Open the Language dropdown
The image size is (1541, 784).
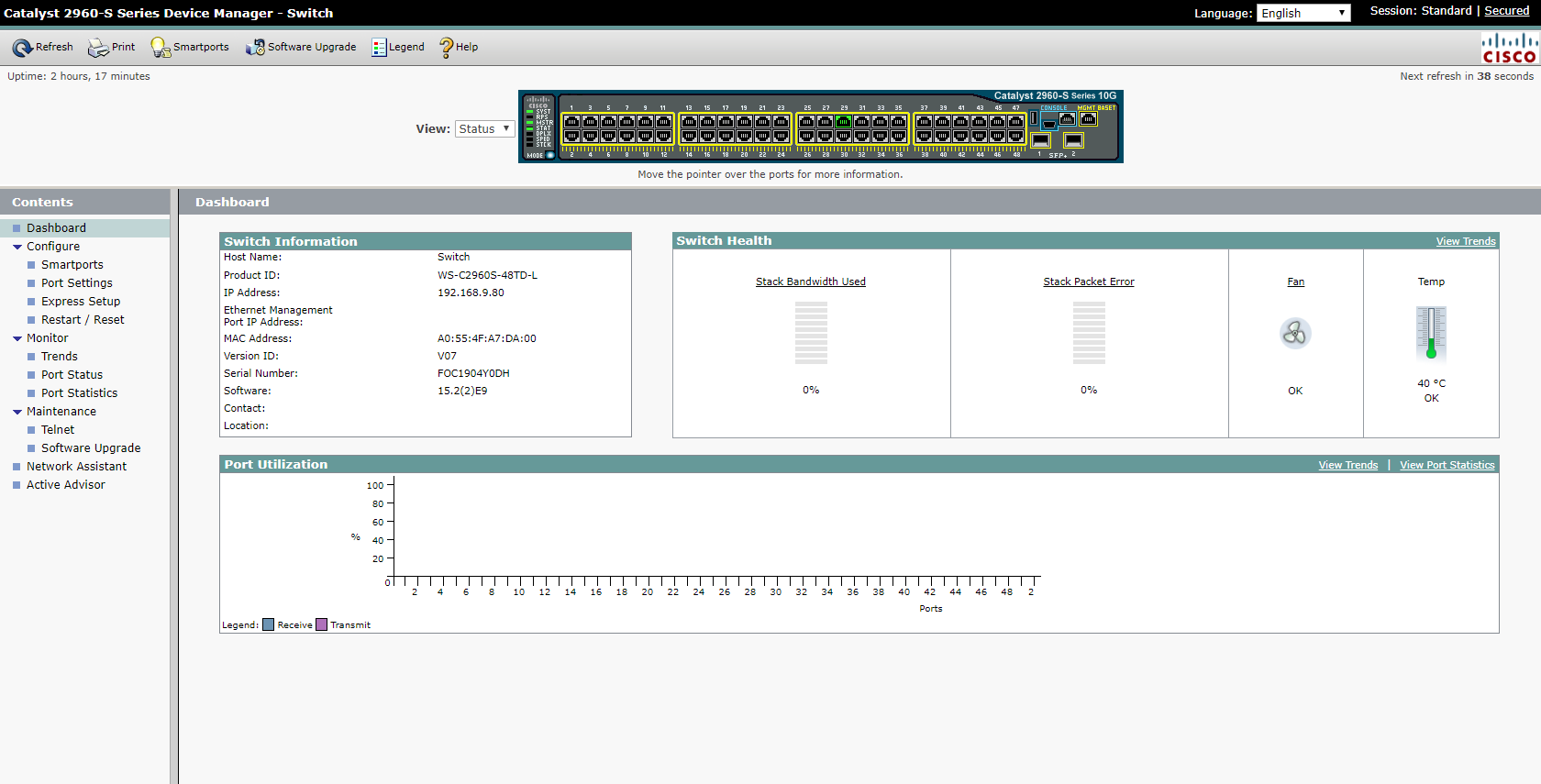[1303, 13]
